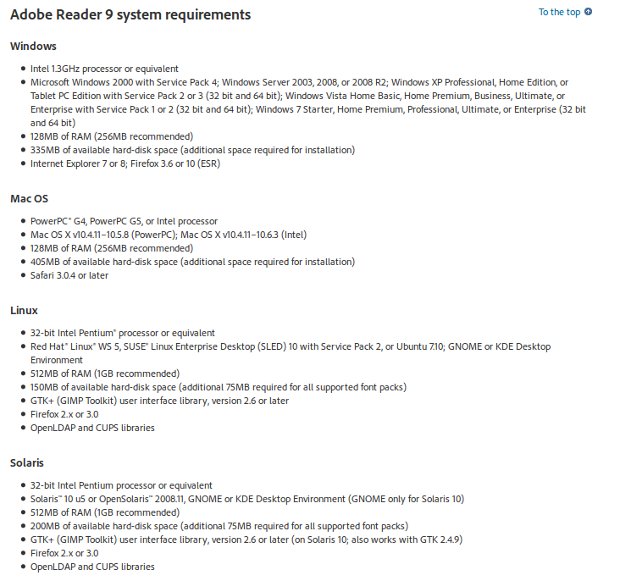620x581 pixels.
Task: Click the Linux GTK+ version 2.6 or later line
Action: pyautogui.click(x=160, y=401)
